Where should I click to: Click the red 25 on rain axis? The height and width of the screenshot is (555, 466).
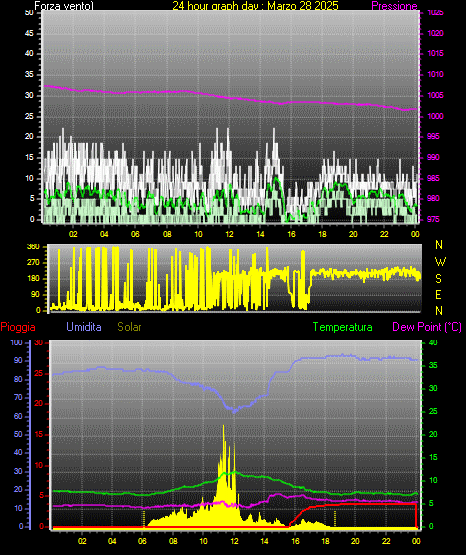coord(39,373)
